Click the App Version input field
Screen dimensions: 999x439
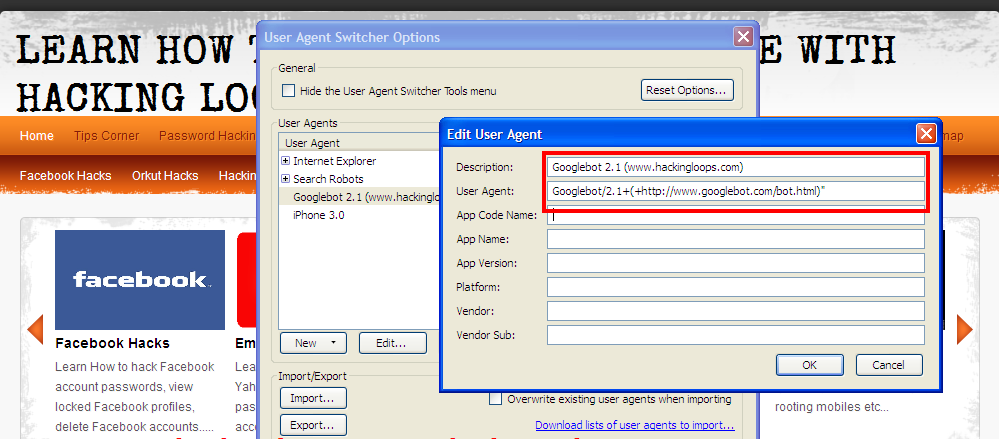coord(735,263)
